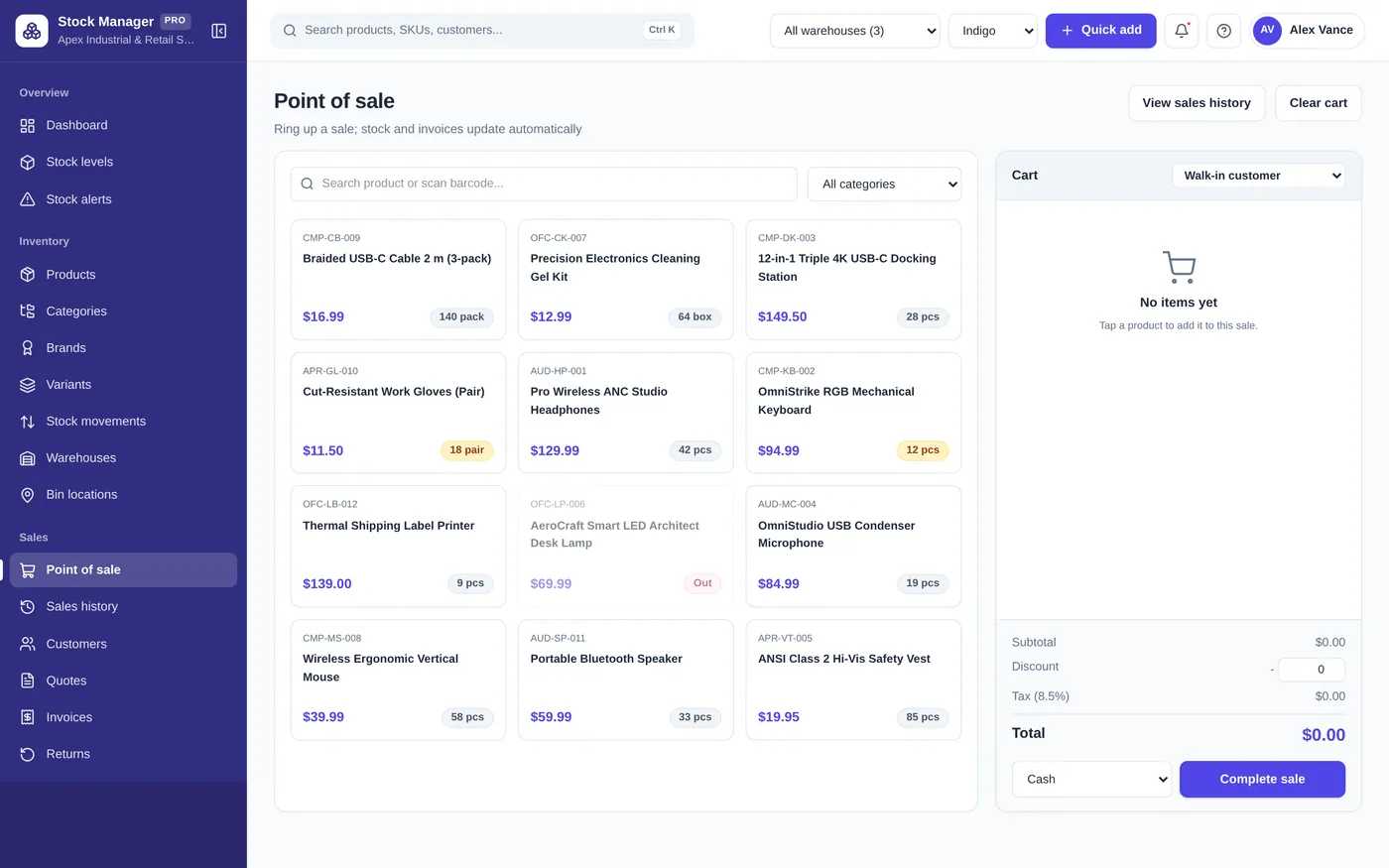Viewport: 1389px width, 868px height.
Task: Focus the search product or scan barcode field
Action: [544, 184]
